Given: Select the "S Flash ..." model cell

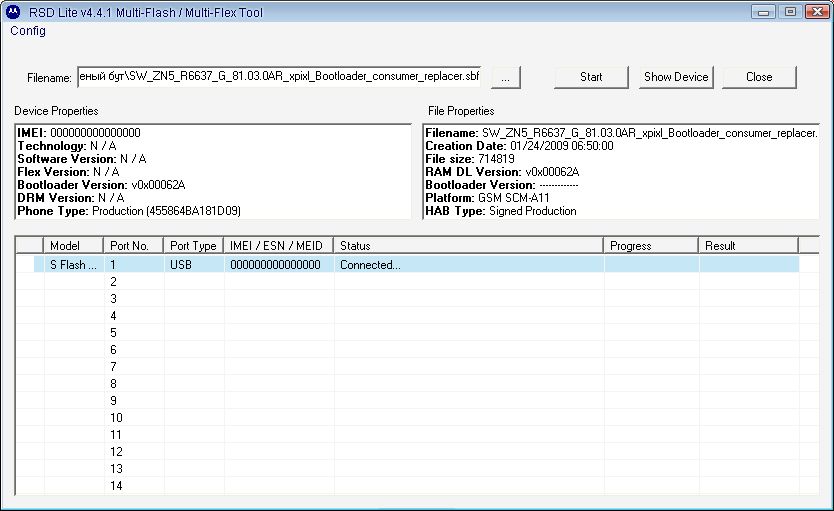Looking at the screenshot, I should tap(73, 265).
